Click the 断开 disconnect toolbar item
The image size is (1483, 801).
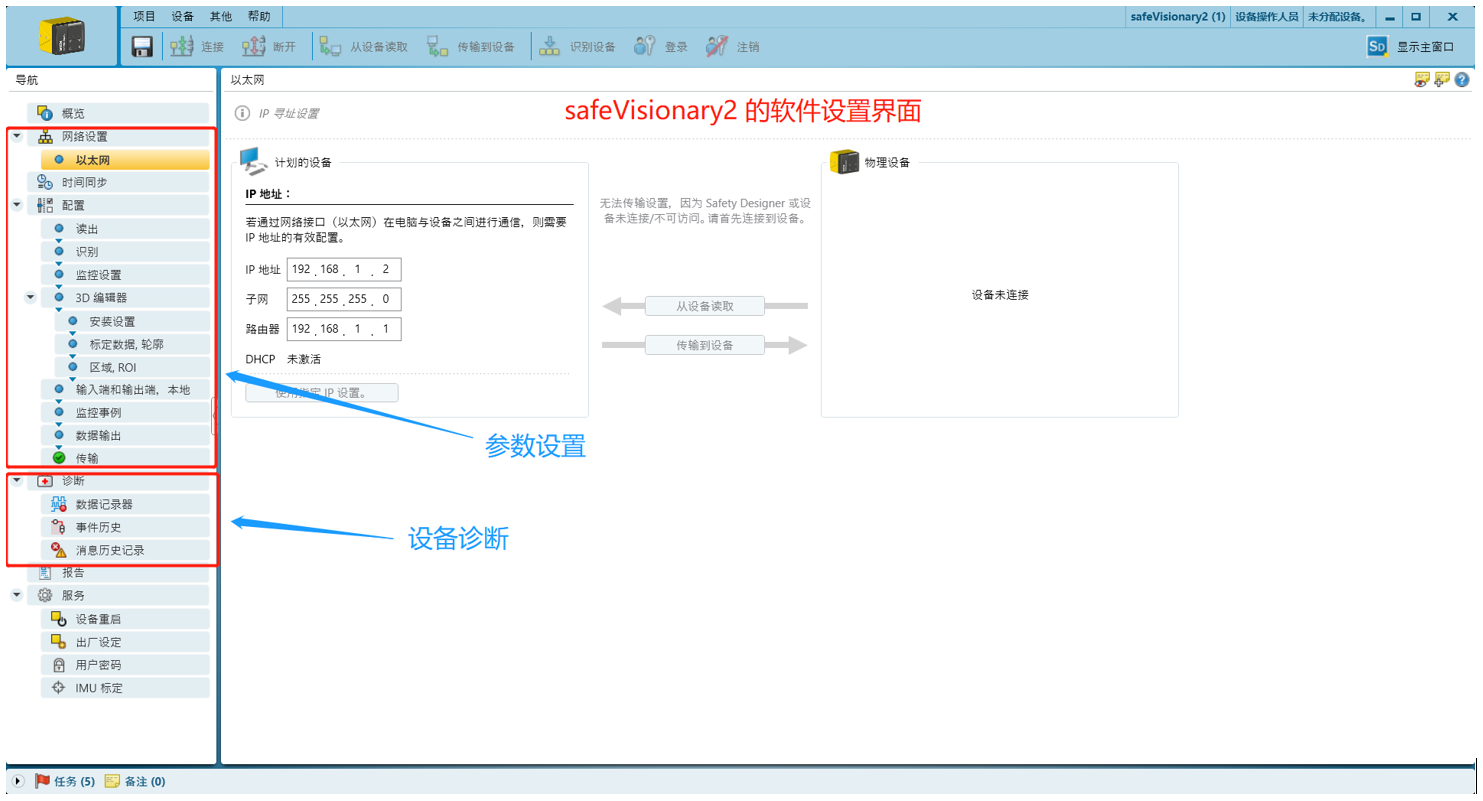tap(269, 46)
